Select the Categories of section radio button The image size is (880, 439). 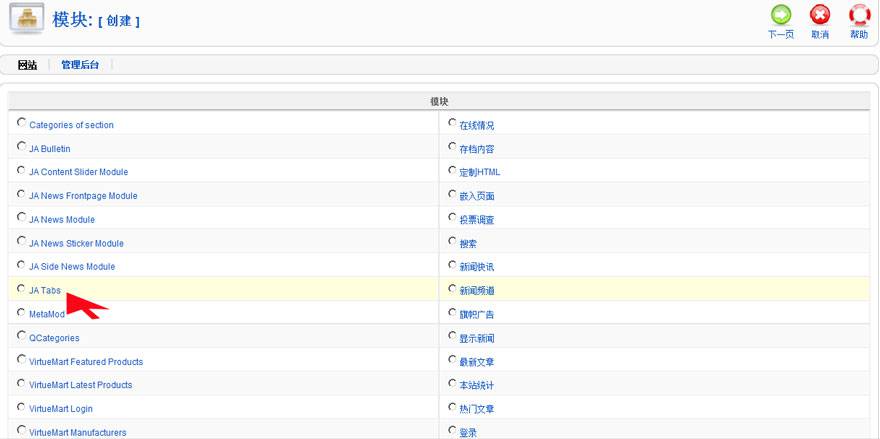pos(21,122)
